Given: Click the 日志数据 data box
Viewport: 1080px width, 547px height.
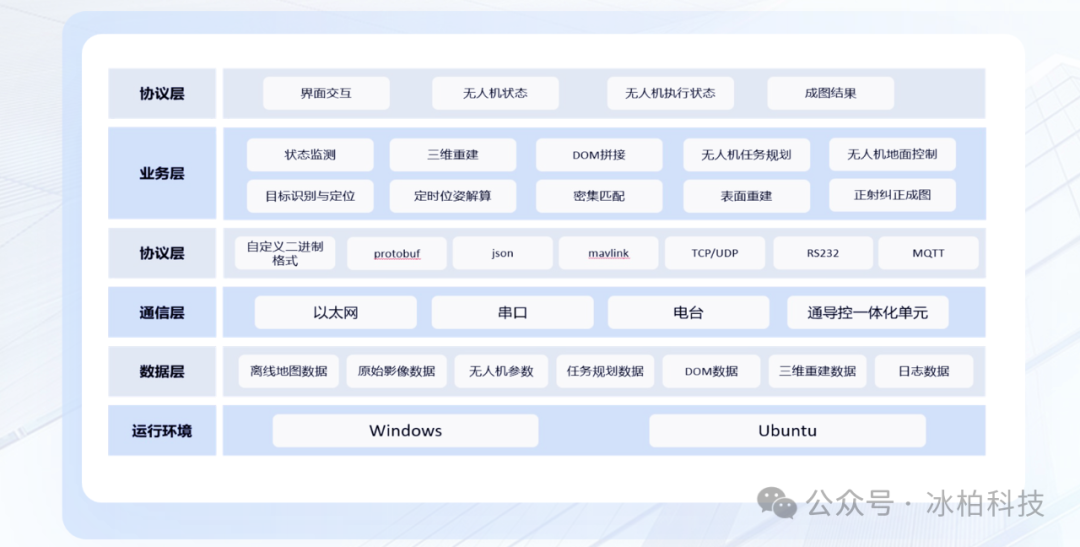Looking at the screenshot, I should point(924,371).
